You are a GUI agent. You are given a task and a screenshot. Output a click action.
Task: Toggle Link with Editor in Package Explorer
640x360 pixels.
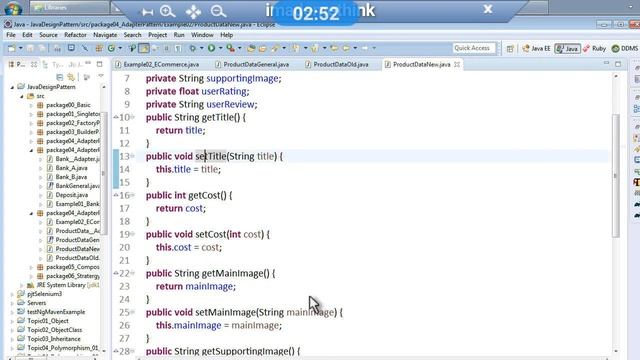tap(71, 77)
